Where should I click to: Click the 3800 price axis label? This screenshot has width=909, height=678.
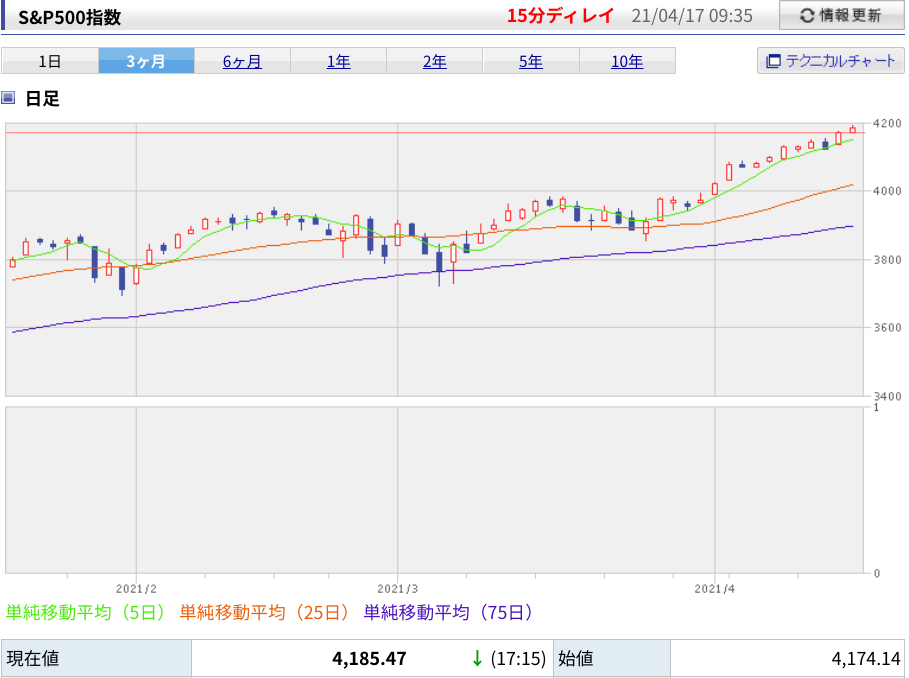pos(888,260)
